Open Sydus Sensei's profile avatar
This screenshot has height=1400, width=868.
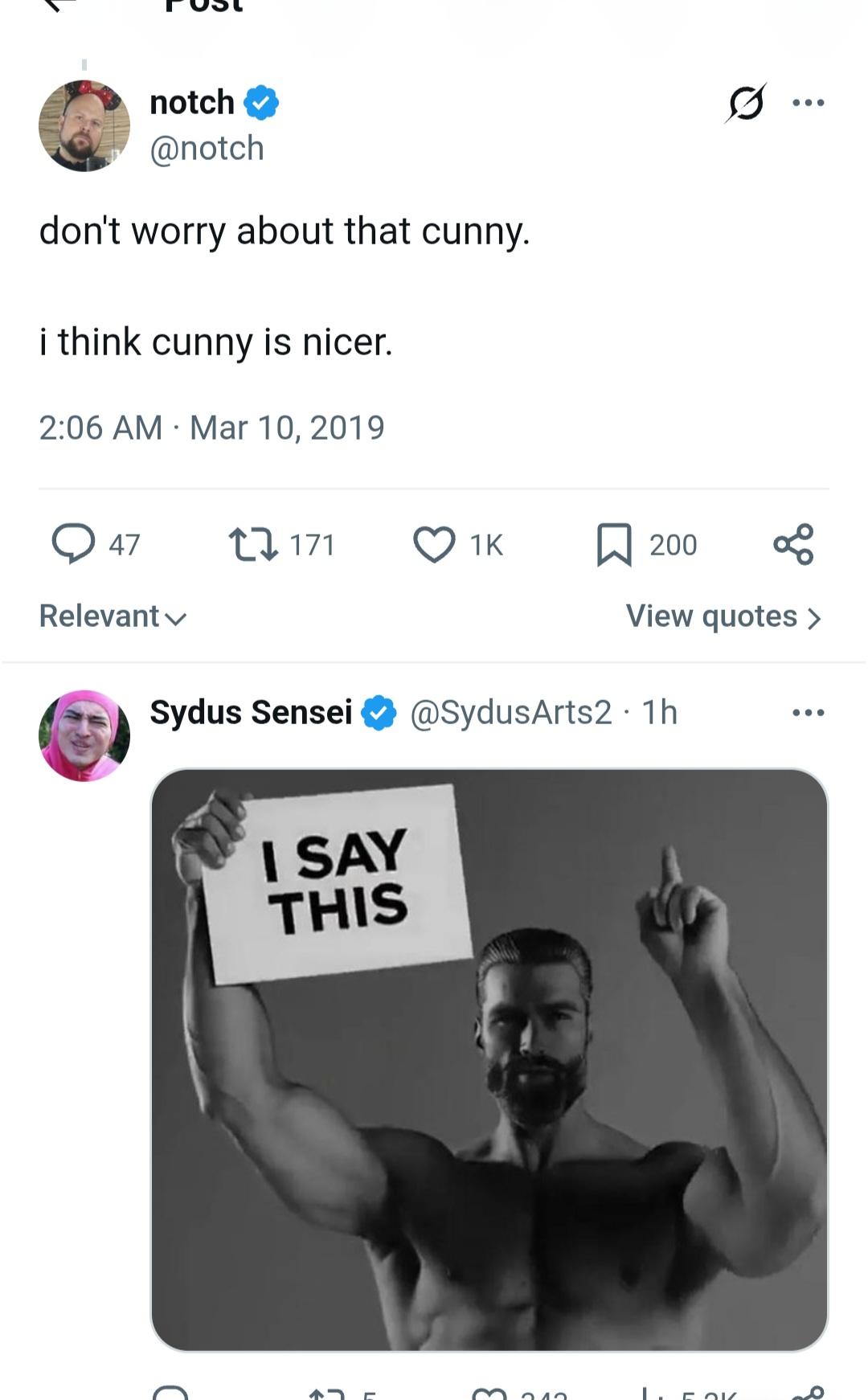click(x=84, y=735)
